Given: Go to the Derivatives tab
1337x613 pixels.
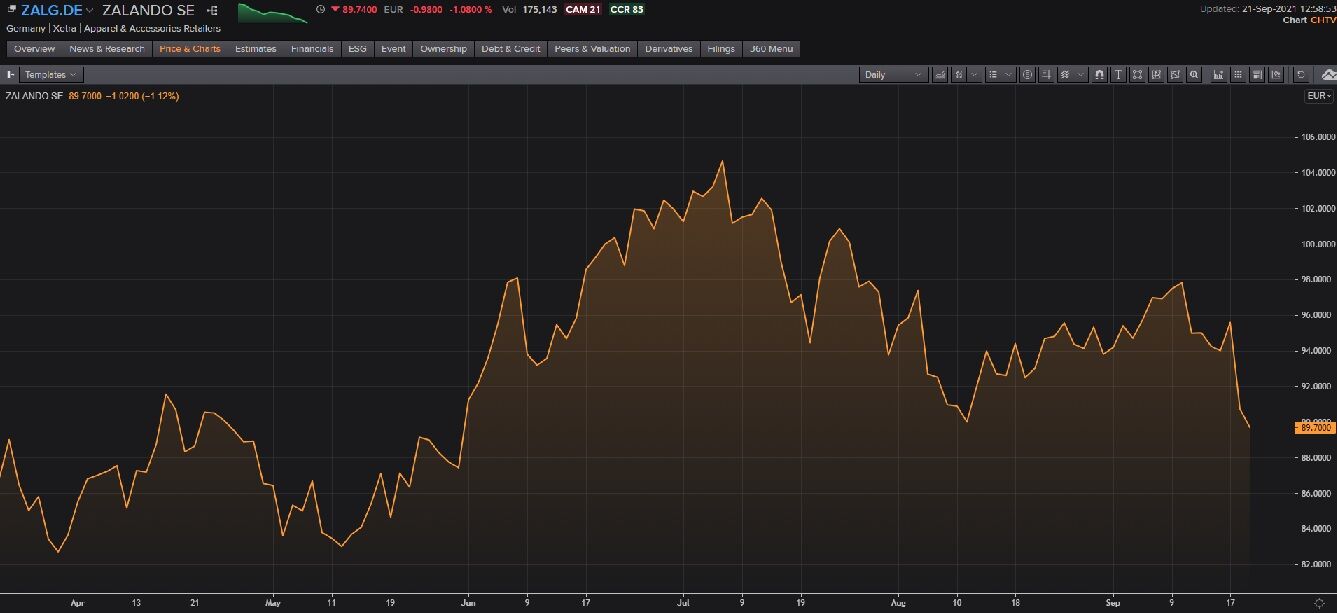Looking at the screenshot, I should click(668, 49).
